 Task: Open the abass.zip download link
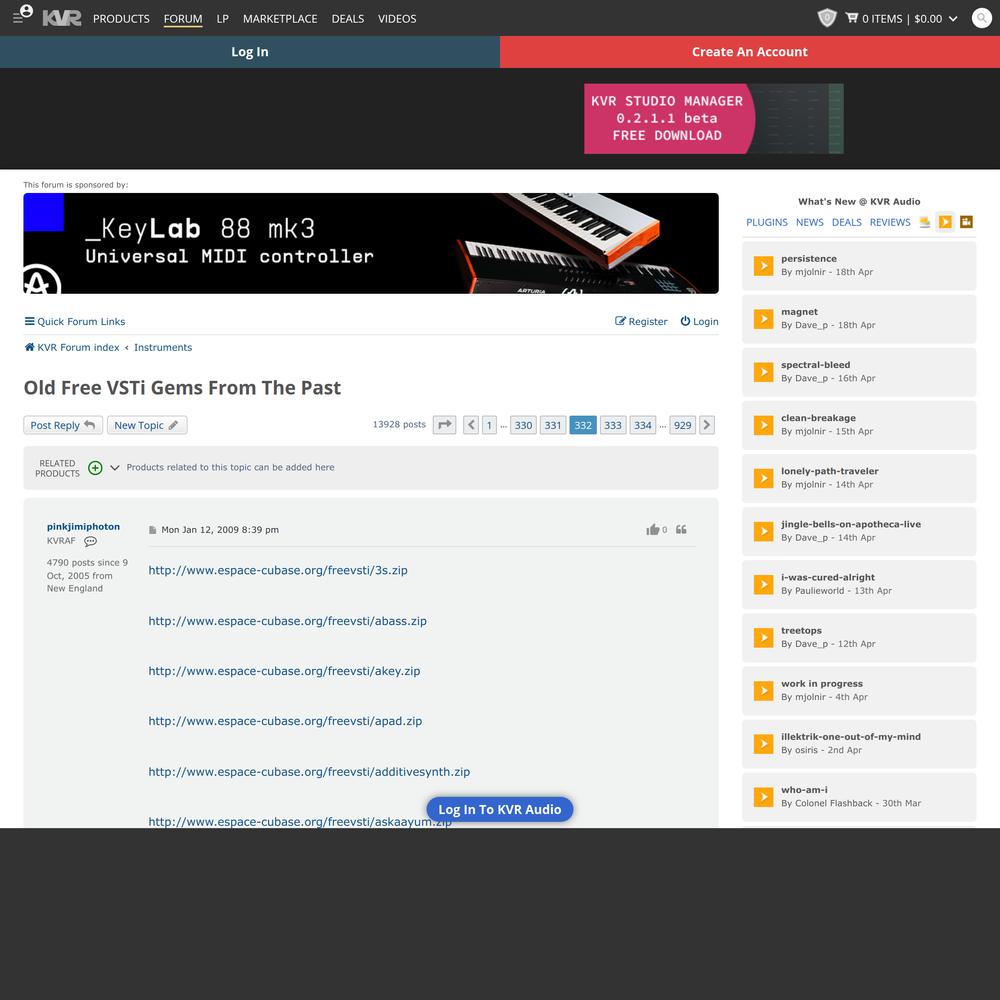point(287,621)
